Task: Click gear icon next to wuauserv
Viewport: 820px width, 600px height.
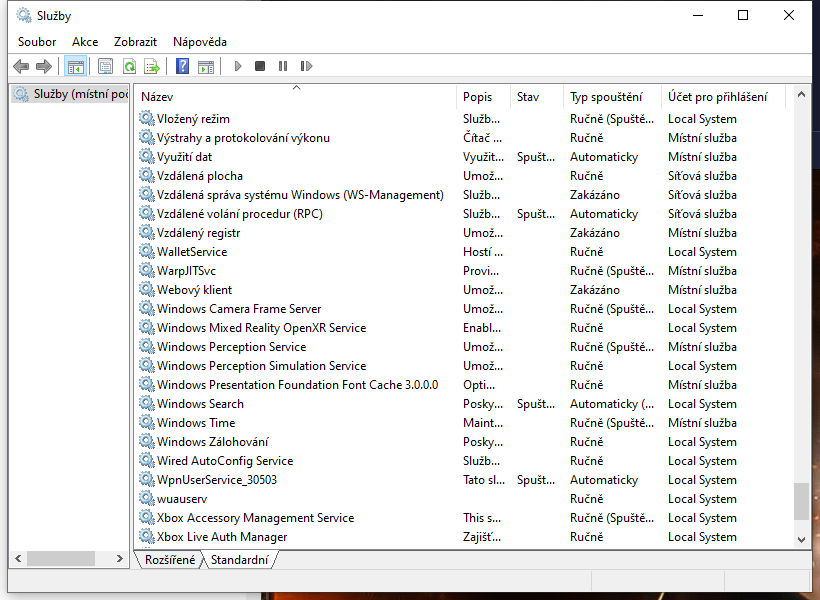Action: tap(147, 499)
